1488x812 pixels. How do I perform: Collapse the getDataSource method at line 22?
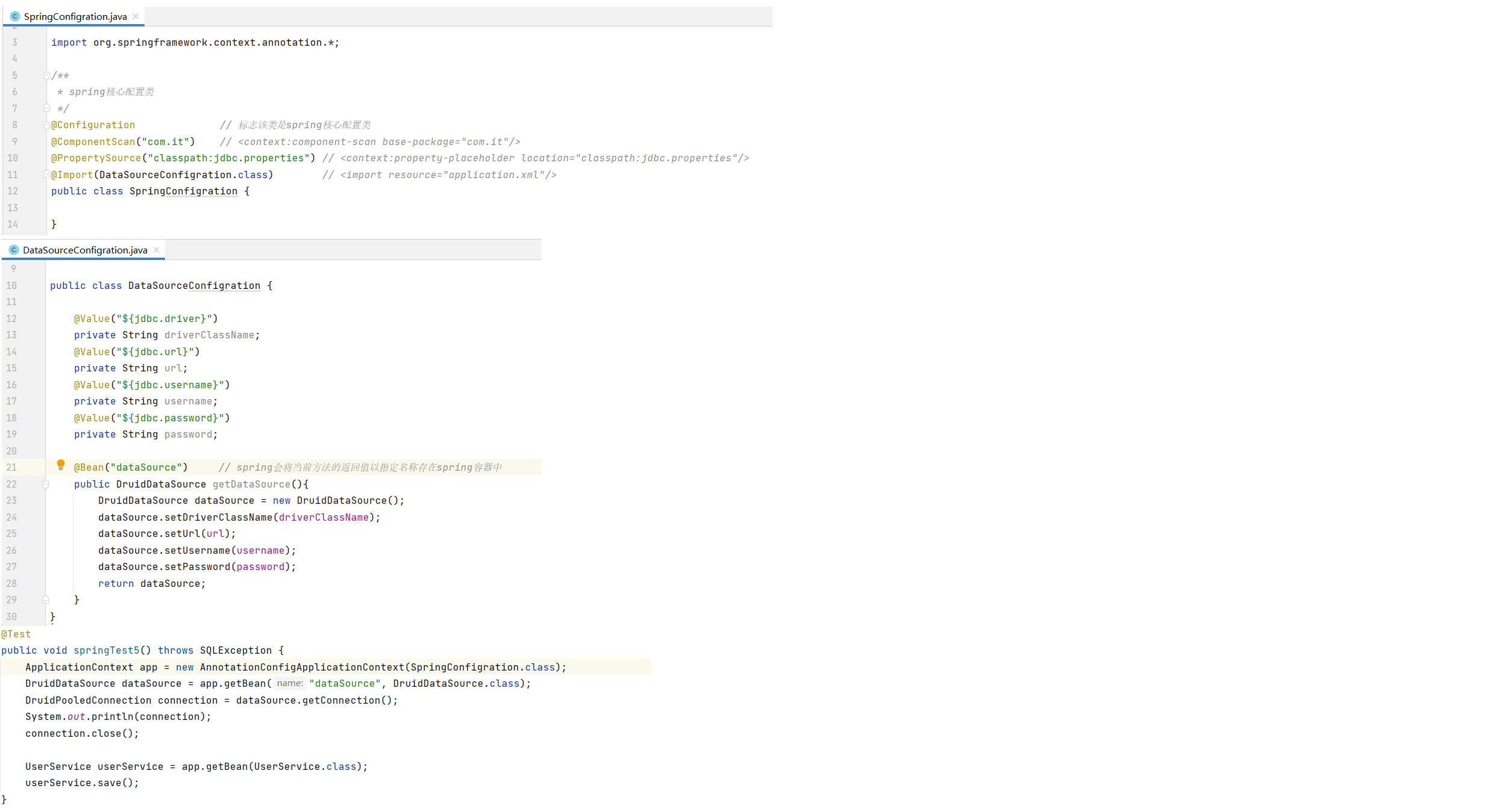coord(45,484)
